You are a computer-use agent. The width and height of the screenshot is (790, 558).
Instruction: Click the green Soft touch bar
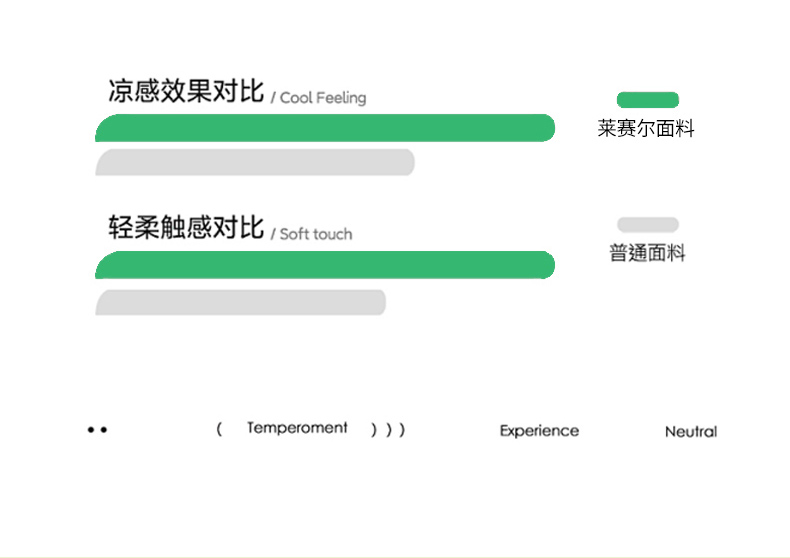click(x=325, y=265)
